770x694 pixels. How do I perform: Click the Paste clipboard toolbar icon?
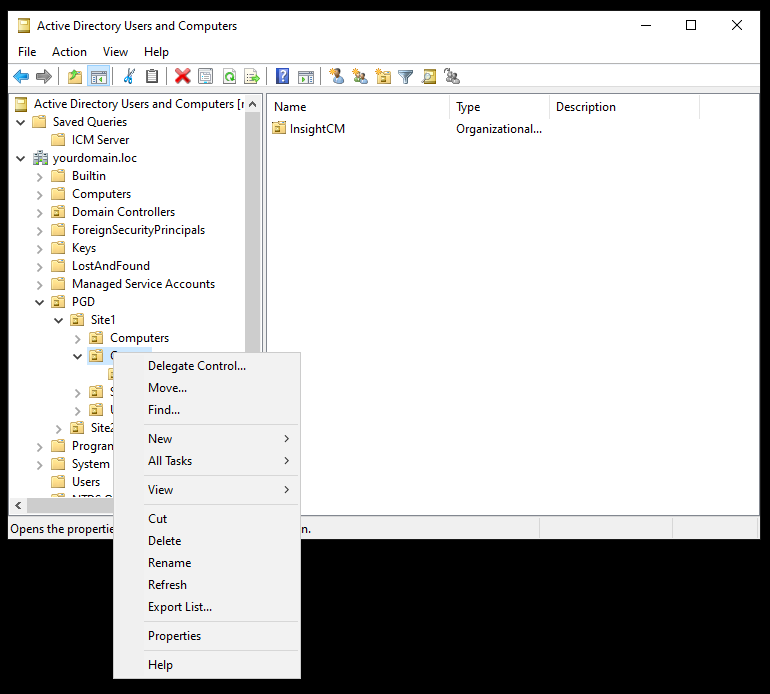(x=152, y=77)
